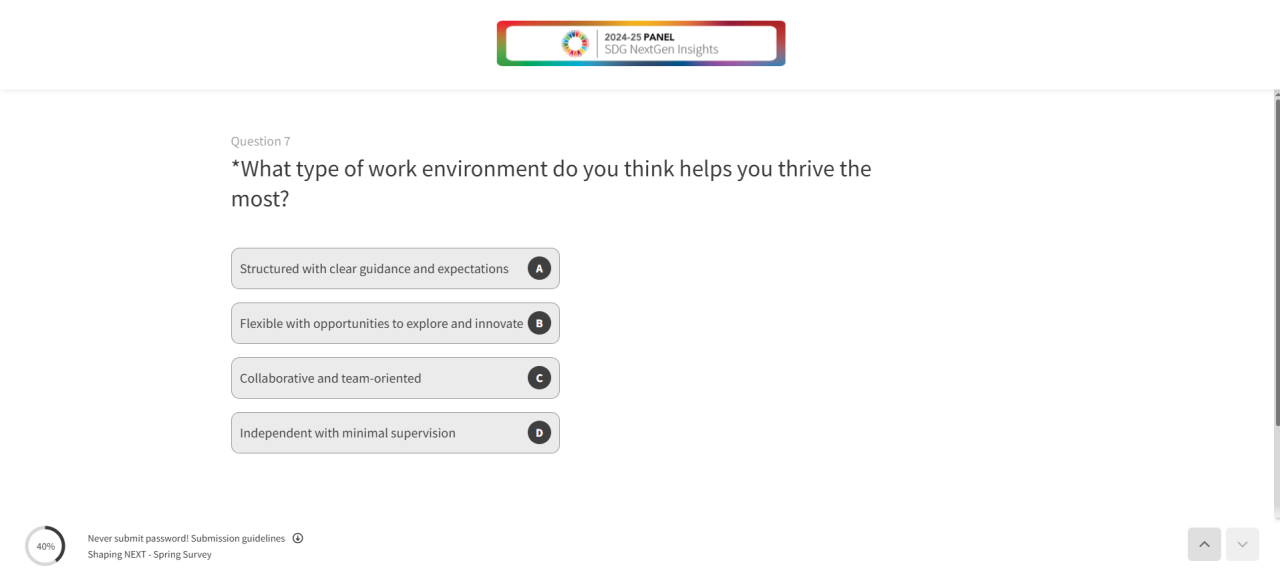Select "Structured with clear guidance and expectations"
Viewport: 1280px width, 579px height.
374,269
